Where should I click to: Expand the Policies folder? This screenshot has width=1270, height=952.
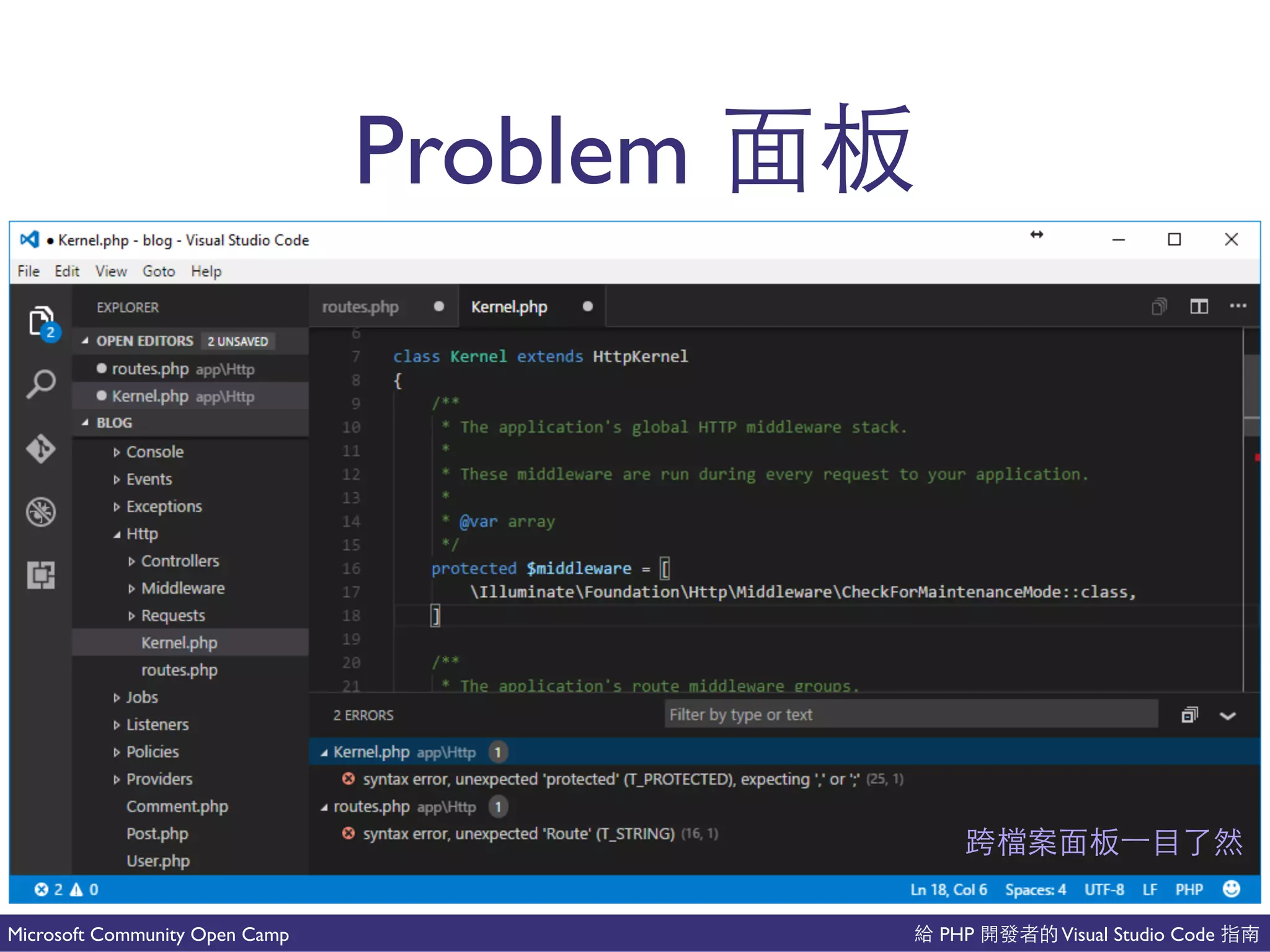tap(117, 752)
